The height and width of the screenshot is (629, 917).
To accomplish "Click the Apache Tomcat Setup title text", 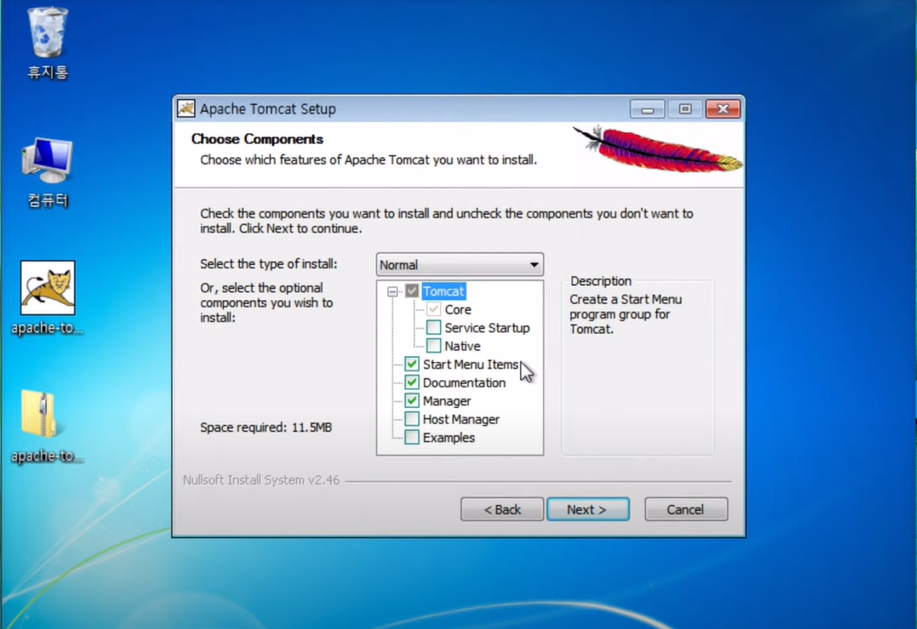I will click(268, 109).
